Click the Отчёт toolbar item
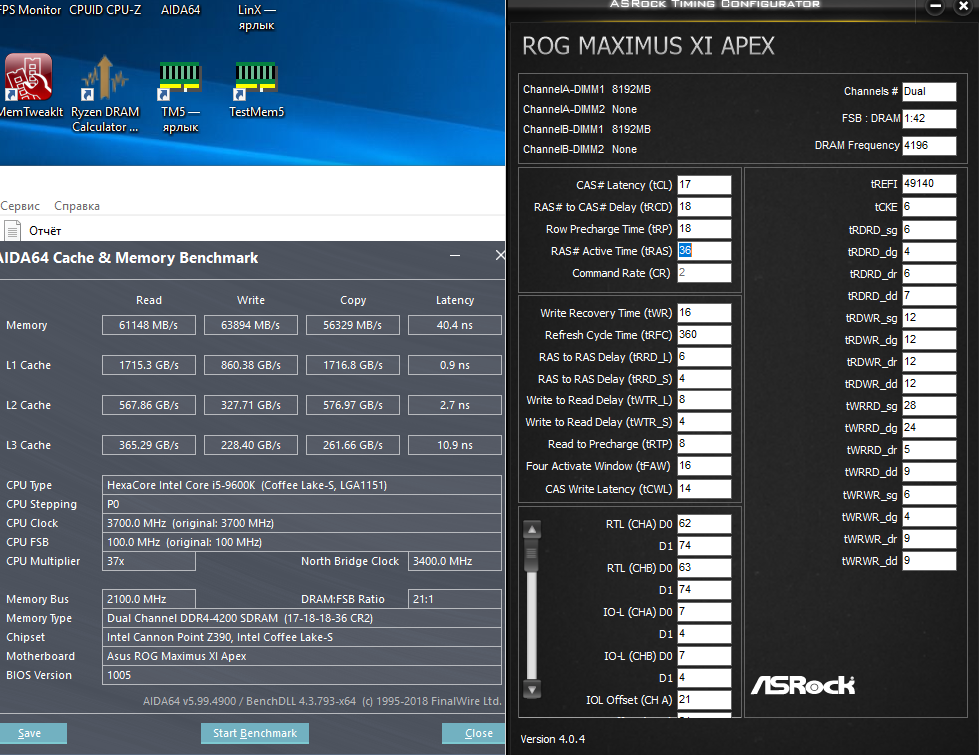 [x=45, y=231]
